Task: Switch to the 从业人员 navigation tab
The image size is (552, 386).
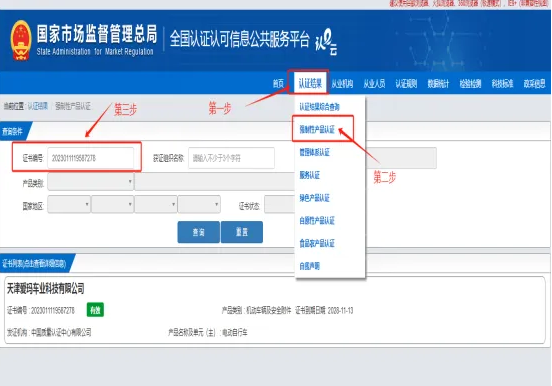Action: click(374, 83)
